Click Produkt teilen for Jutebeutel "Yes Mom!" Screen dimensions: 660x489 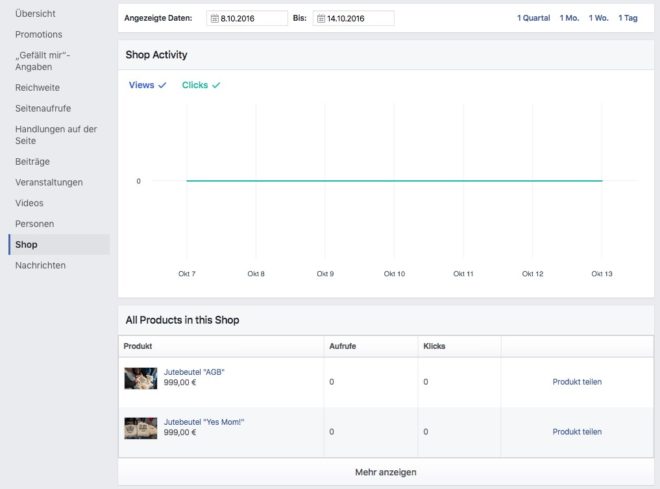(x=577, y=432)
